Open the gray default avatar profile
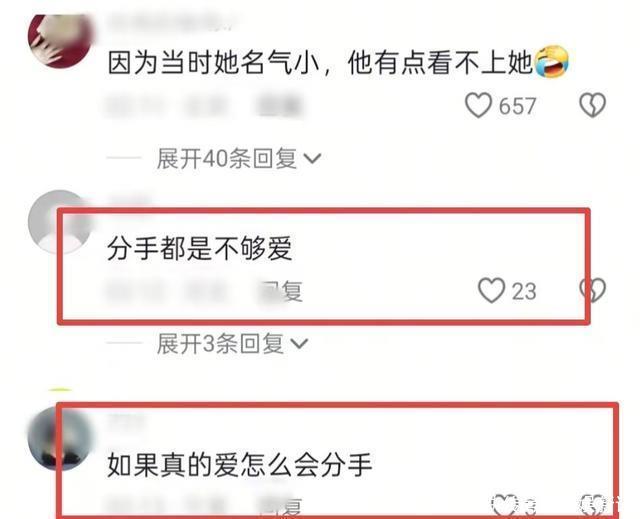 pos(60,222)
